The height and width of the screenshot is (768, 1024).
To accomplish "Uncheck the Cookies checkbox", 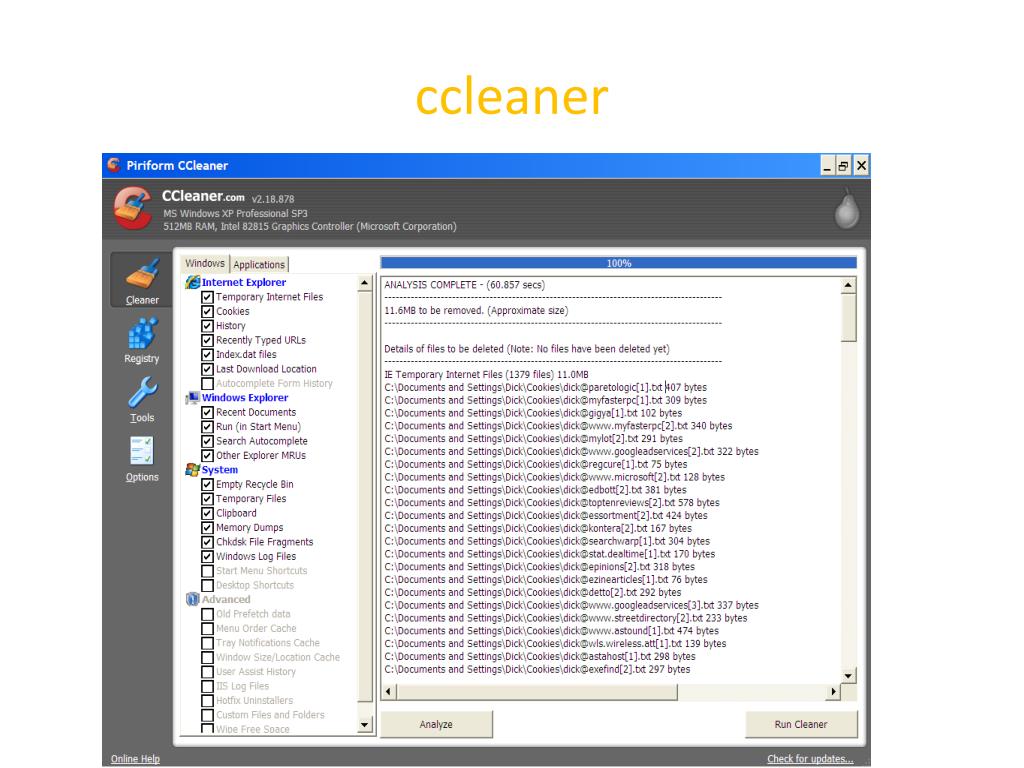I will pos(207,312).
